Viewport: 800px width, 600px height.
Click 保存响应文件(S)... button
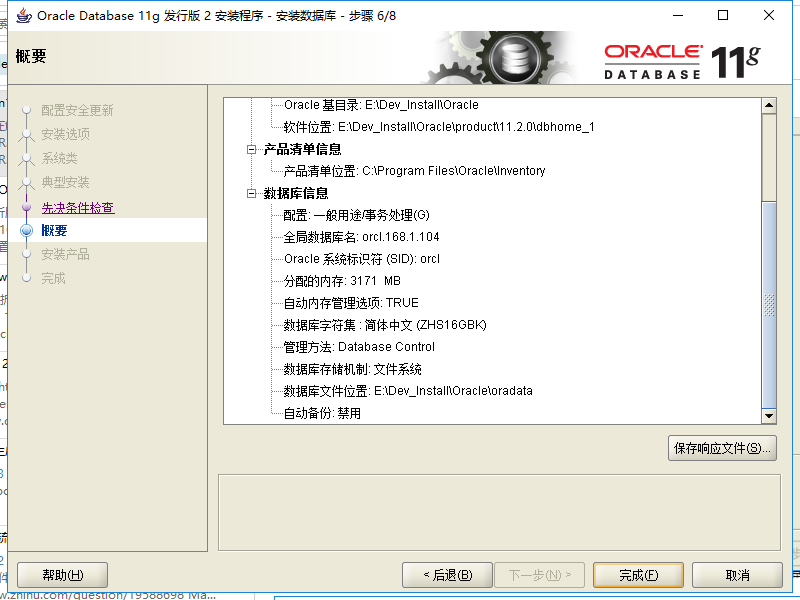pyautogui.click(x=722, y=448)
